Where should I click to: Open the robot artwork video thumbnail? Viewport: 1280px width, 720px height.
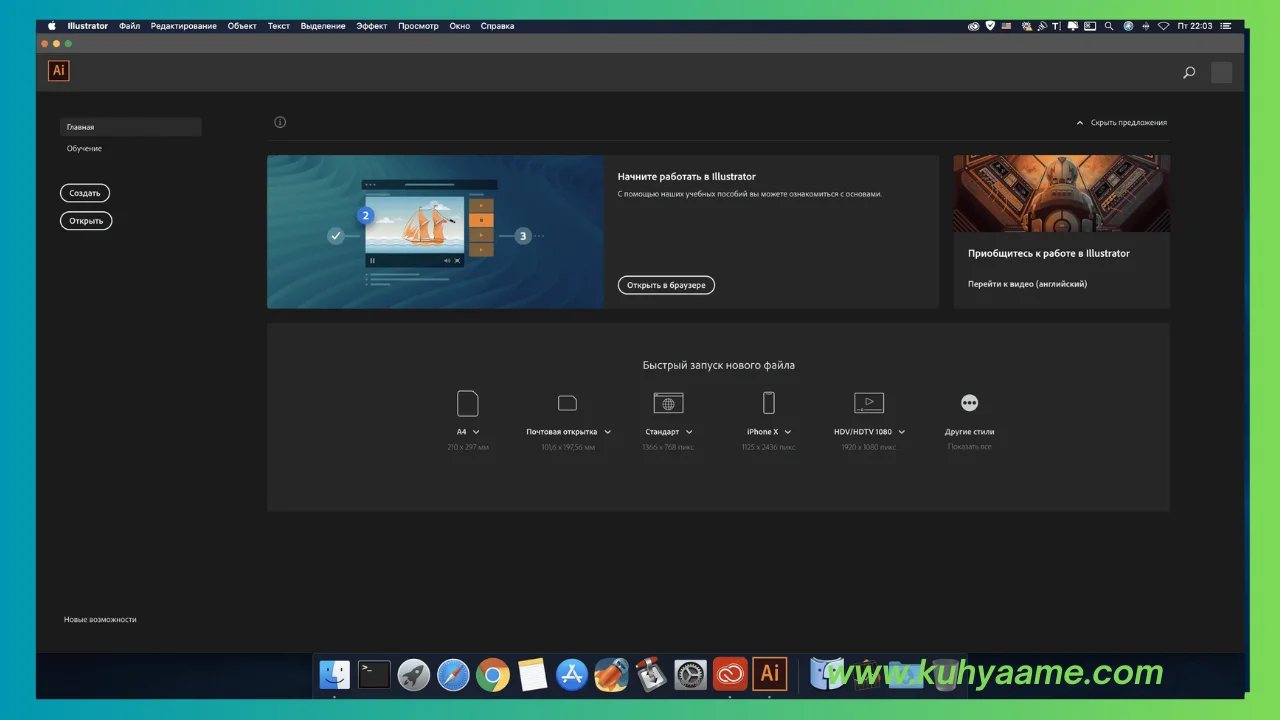click(1061, 194)
